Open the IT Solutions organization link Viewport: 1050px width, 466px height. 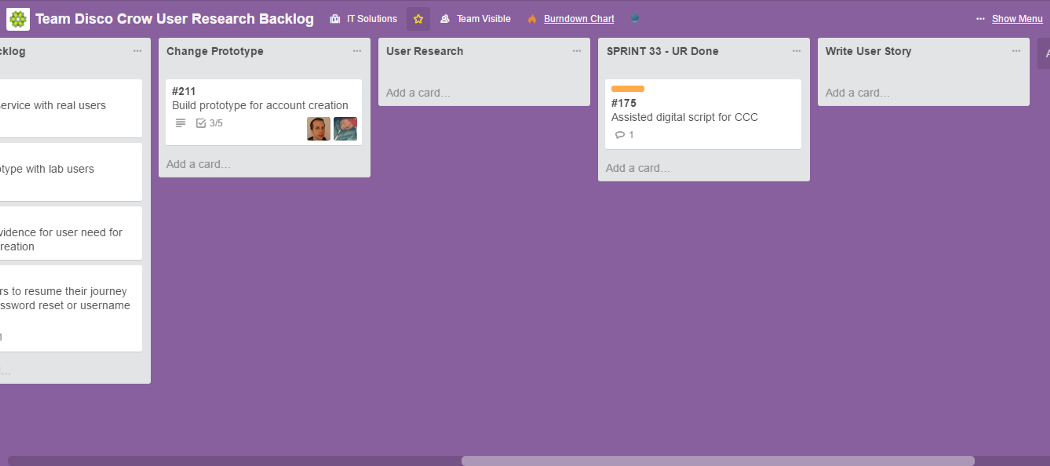[x=372, y=19]
